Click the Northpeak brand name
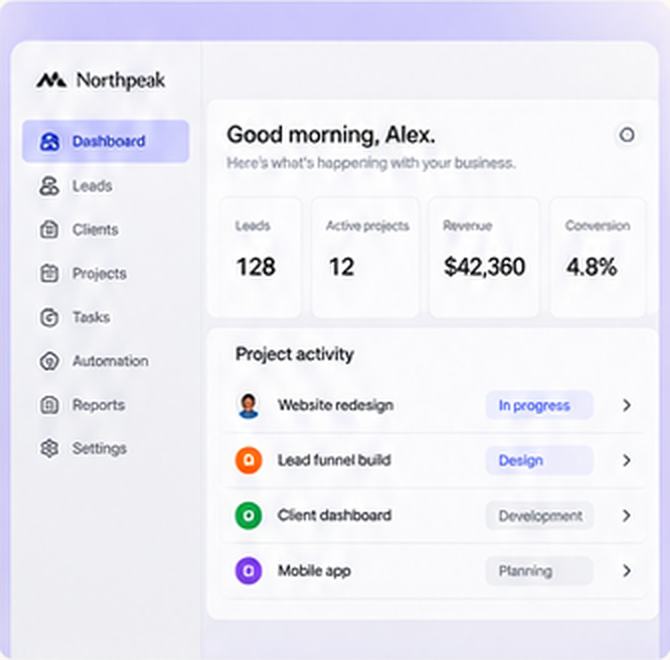The width and height of the screenshot is (670, 660). [120, 81]
